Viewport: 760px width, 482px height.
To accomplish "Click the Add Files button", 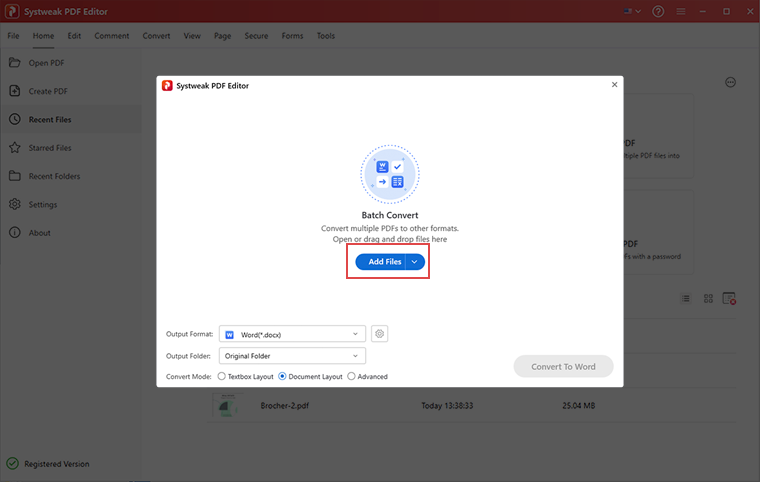I will [381, 262].
